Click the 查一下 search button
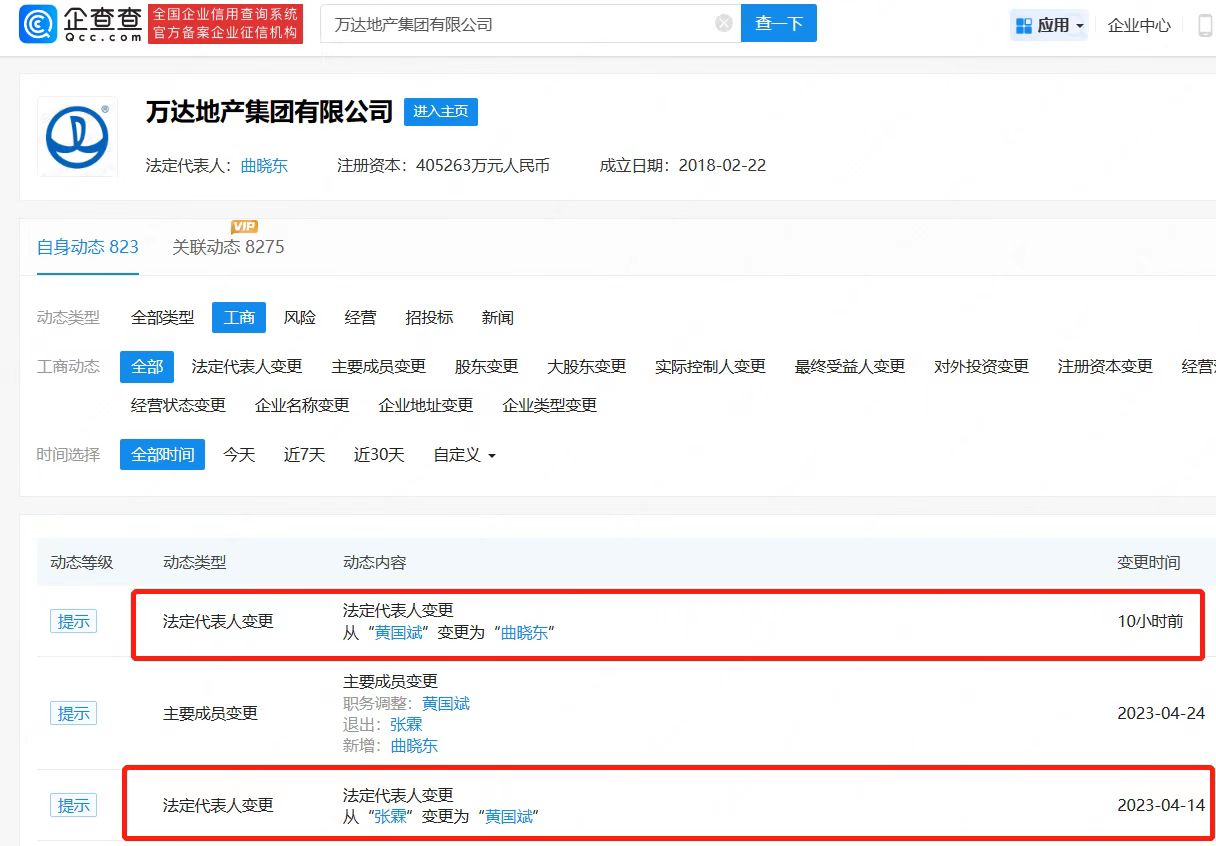The height and width of the screenshot is (846, 1216). pos(779,23)
